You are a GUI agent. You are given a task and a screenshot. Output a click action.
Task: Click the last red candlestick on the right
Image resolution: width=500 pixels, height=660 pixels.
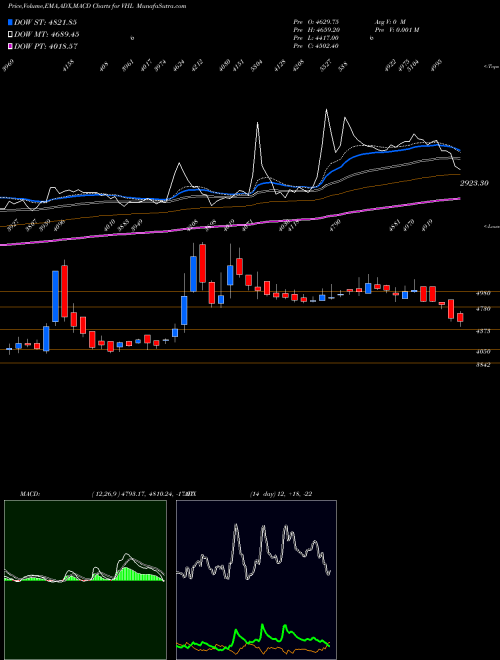pos(460,318)
